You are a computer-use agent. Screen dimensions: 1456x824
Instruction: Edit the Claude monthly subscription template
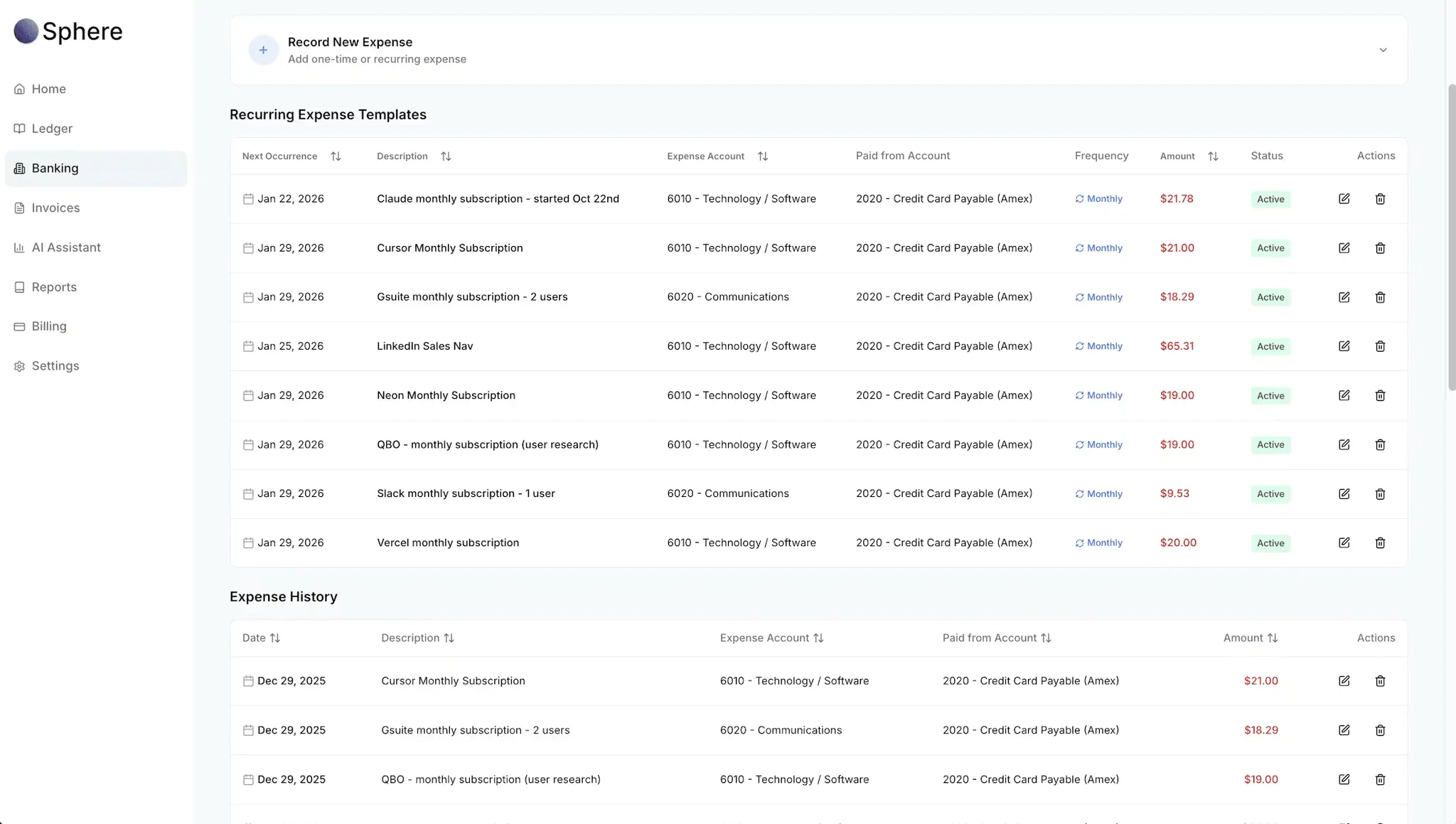tap(1344, 199)
